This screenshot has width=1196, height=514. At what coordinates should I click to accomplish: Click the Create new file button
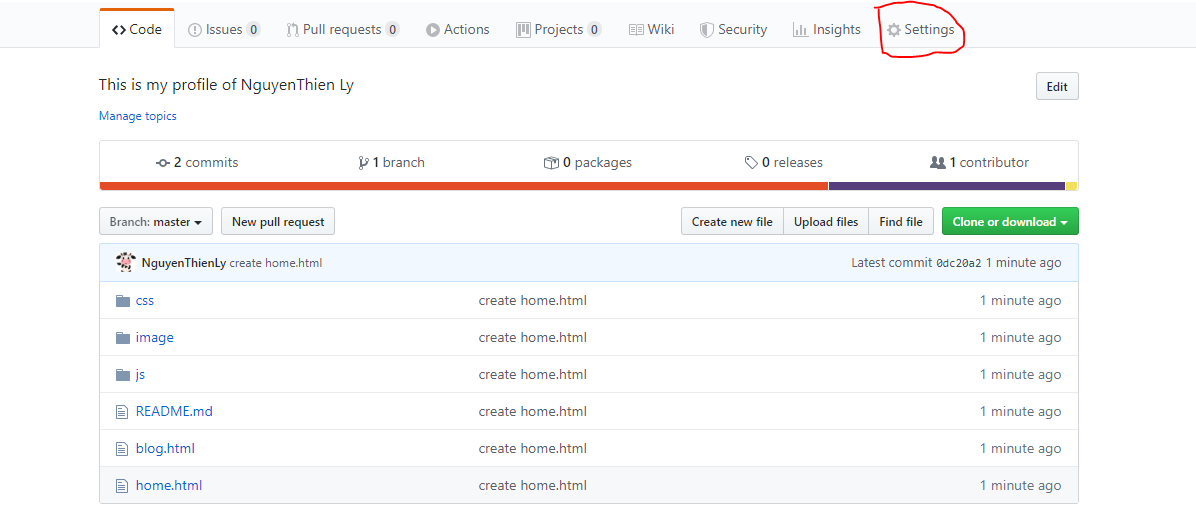pyautogui.click(x=732, y=221)
